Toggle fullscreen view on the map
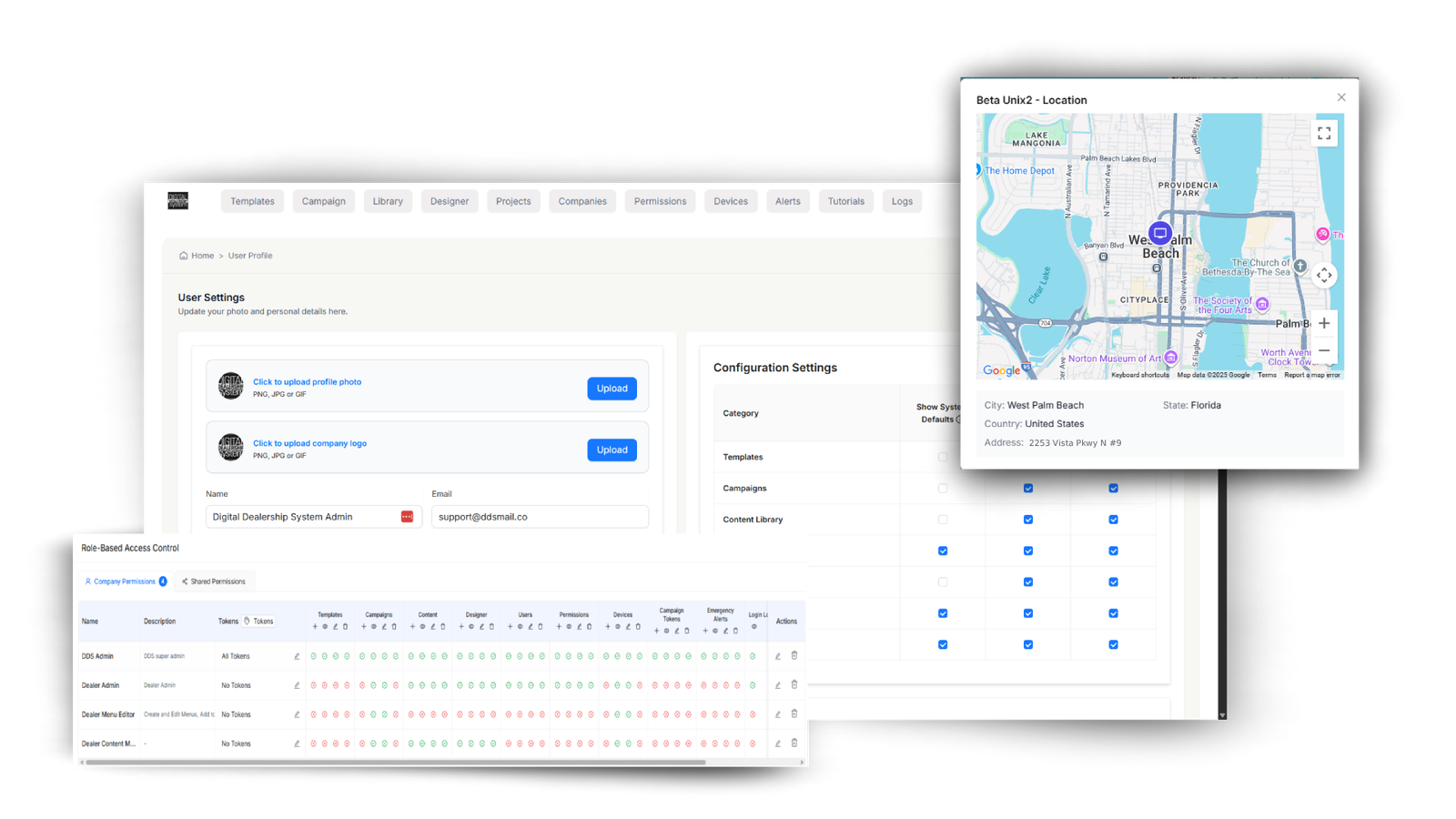The image size is (1456, 819). point(1324,133)
